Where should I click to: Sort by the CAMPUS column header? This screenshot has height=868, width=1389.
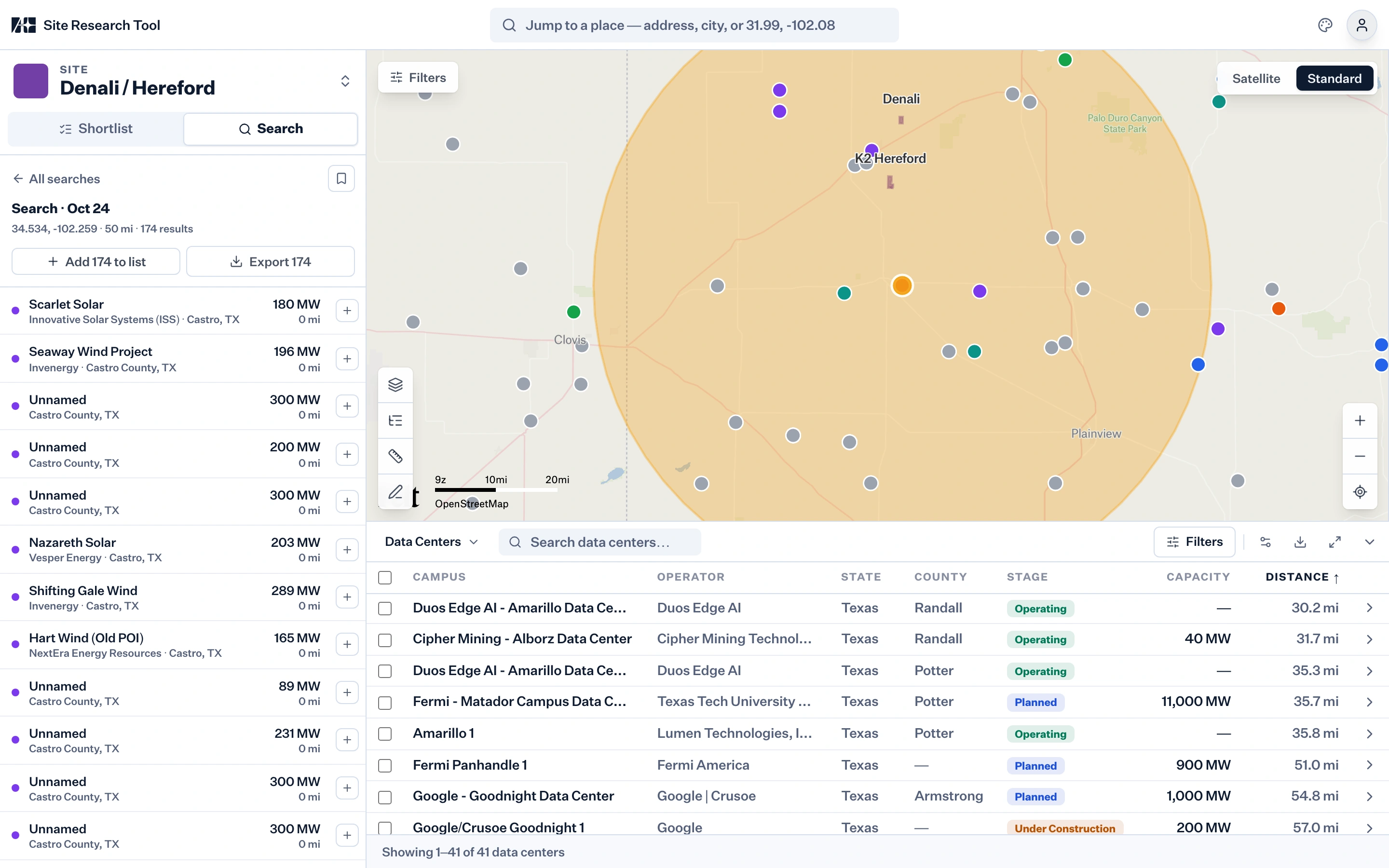pos(439,577)
